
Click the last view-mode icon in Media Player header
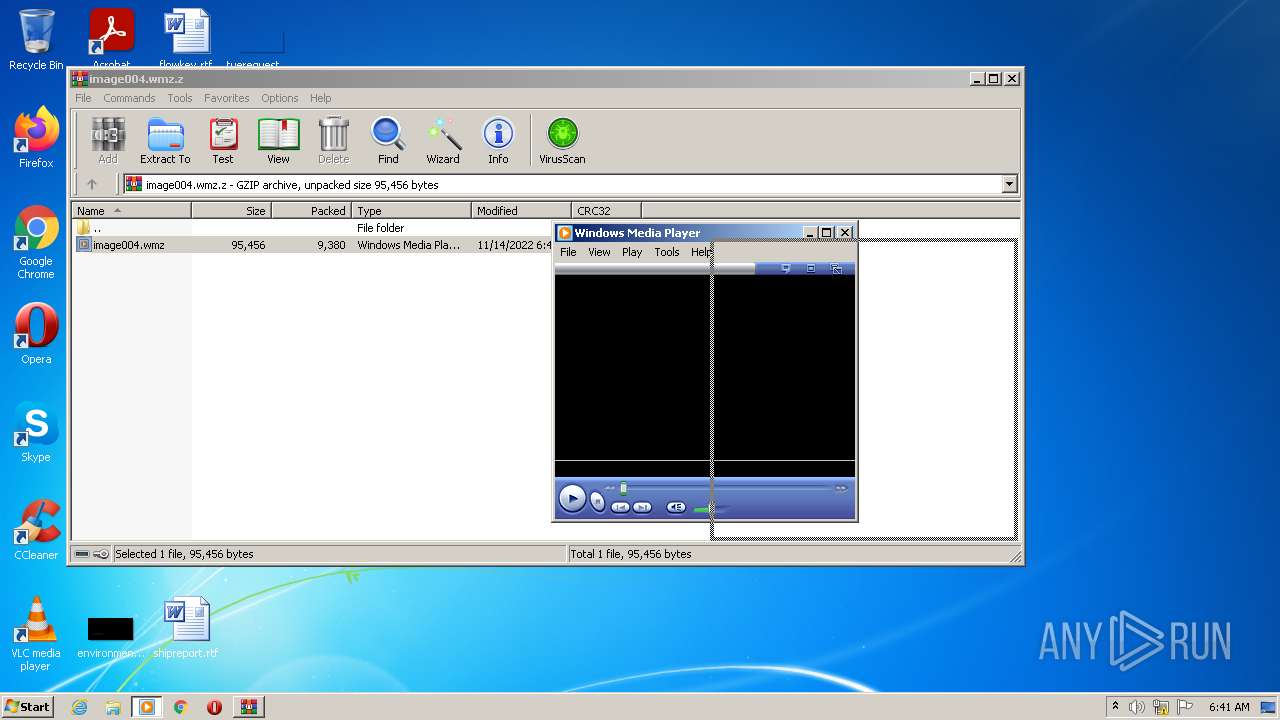pyautogui.click(x=837, y=268)
